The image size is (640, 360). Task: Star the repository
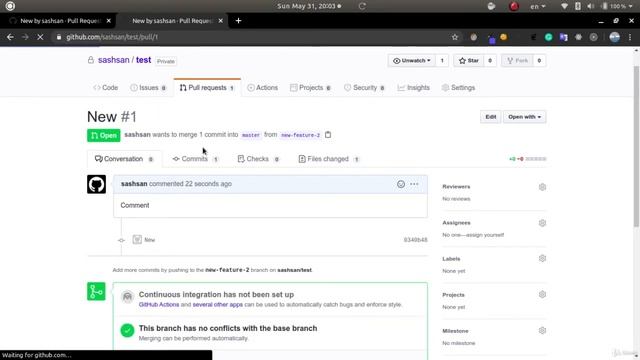(x=469, y=60)
